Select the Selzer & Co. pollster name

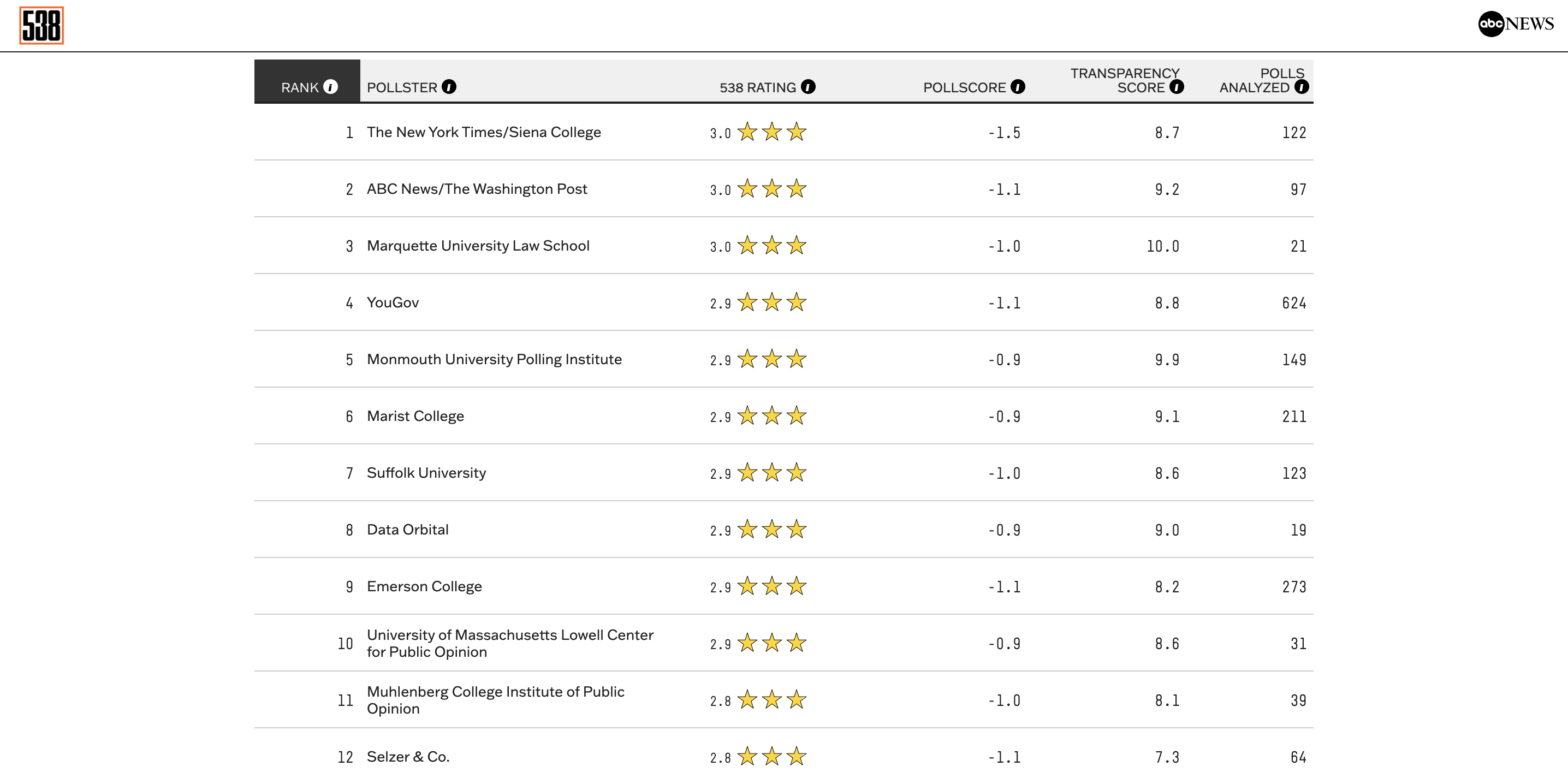click(408, 757)
